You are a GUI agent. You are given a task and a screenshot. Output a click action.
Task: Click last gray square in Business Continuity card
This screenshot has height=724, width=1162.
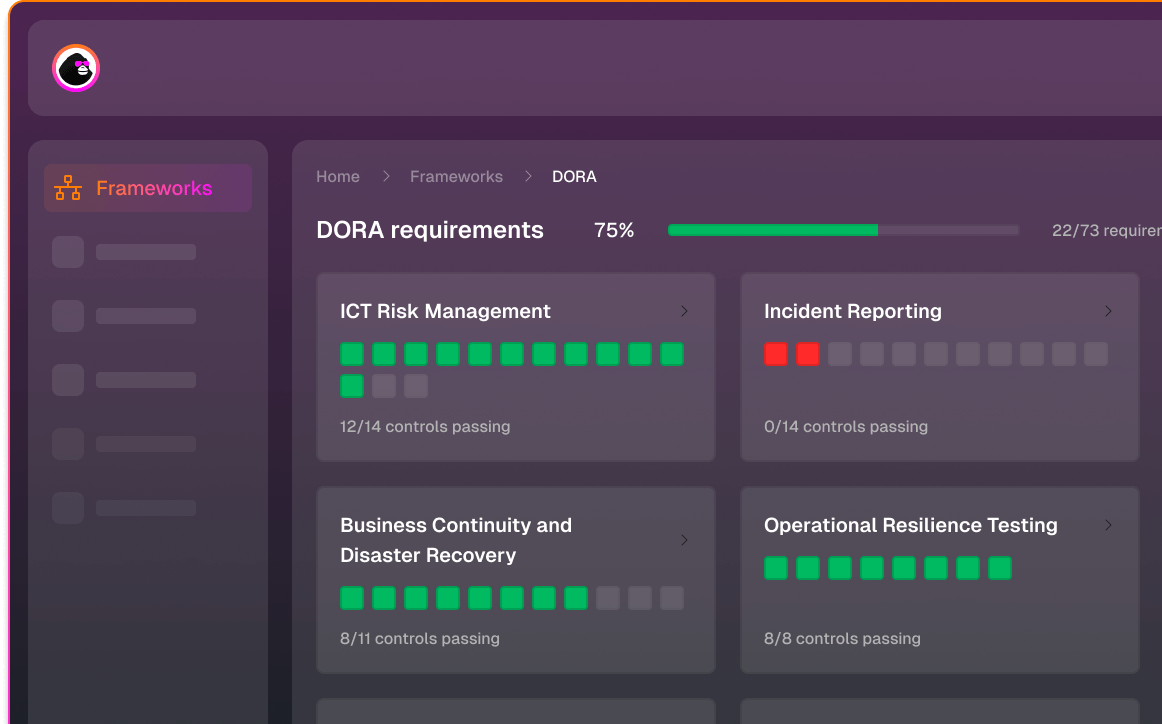click(672, 598)
